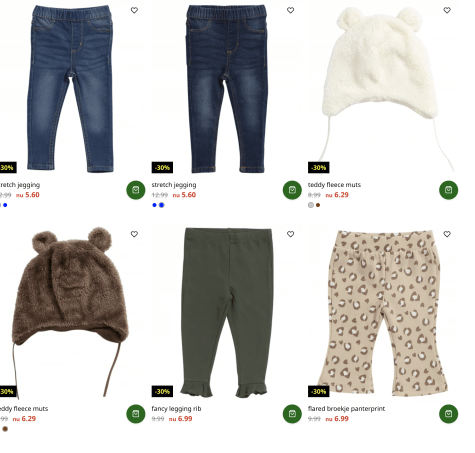Favorite the dark blue stretch jegging

290,10
